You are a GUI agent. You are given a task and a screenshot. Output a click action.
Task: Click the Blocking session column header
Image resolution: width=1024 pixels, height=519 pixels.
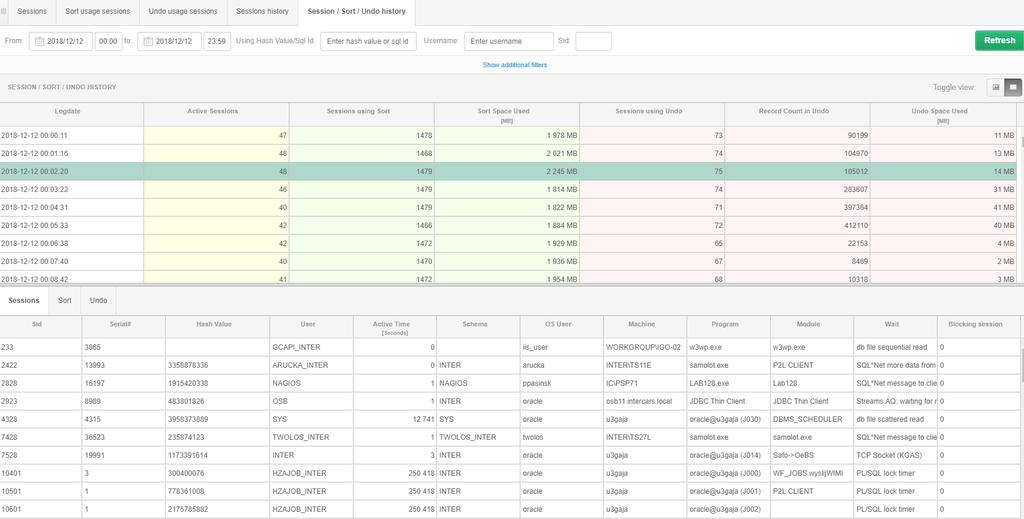point(978,327)
